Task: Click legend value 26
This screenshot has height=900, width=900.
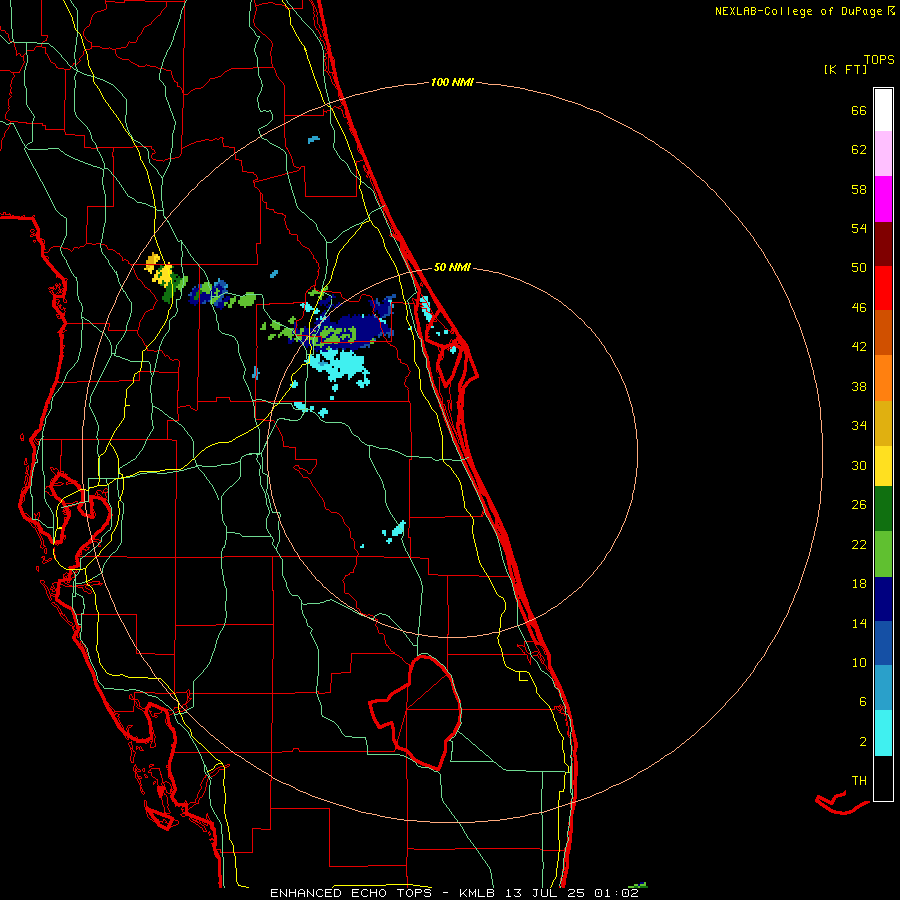Action: 859,505
